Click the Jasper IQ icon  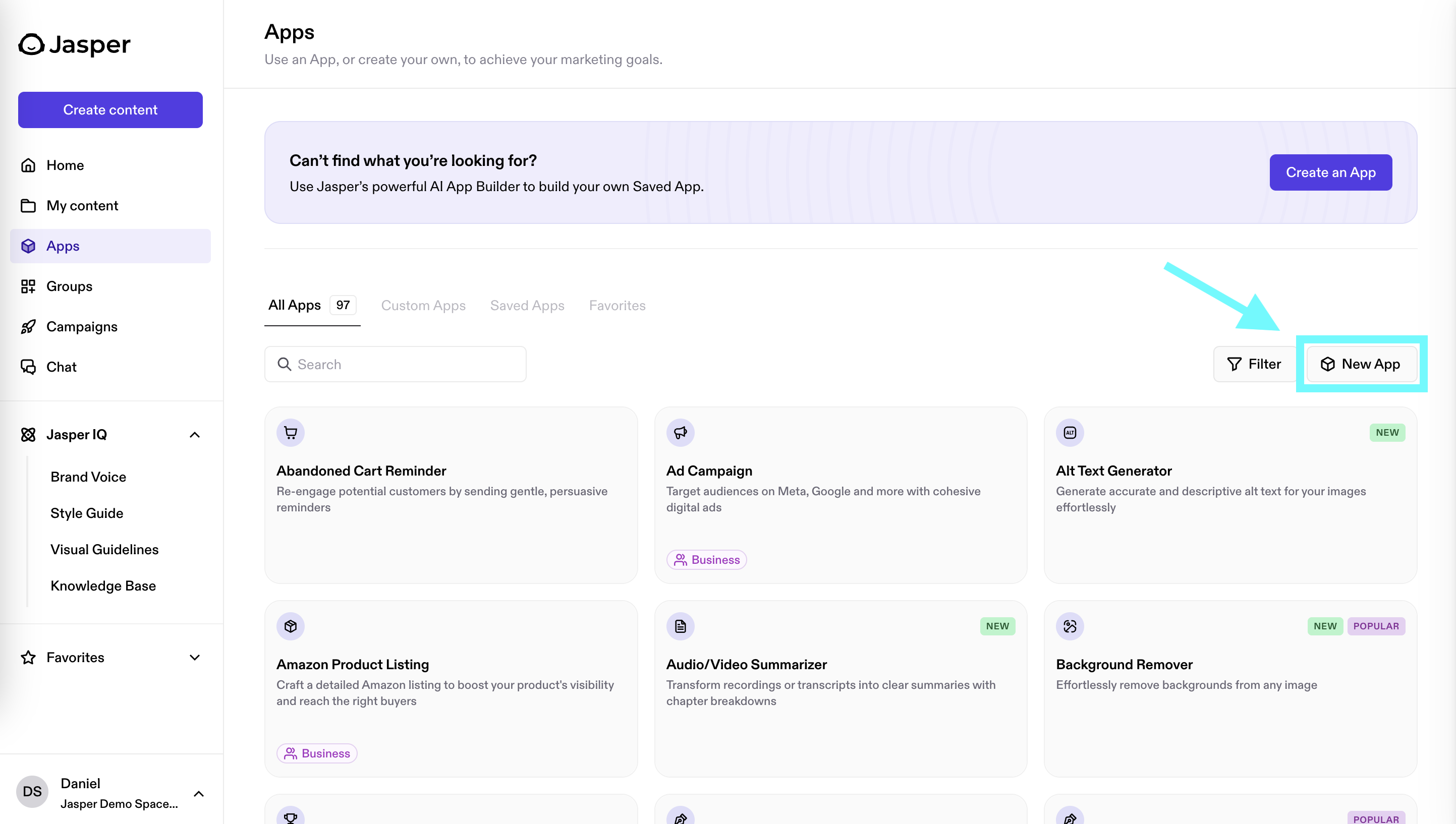tap(28, 435)
